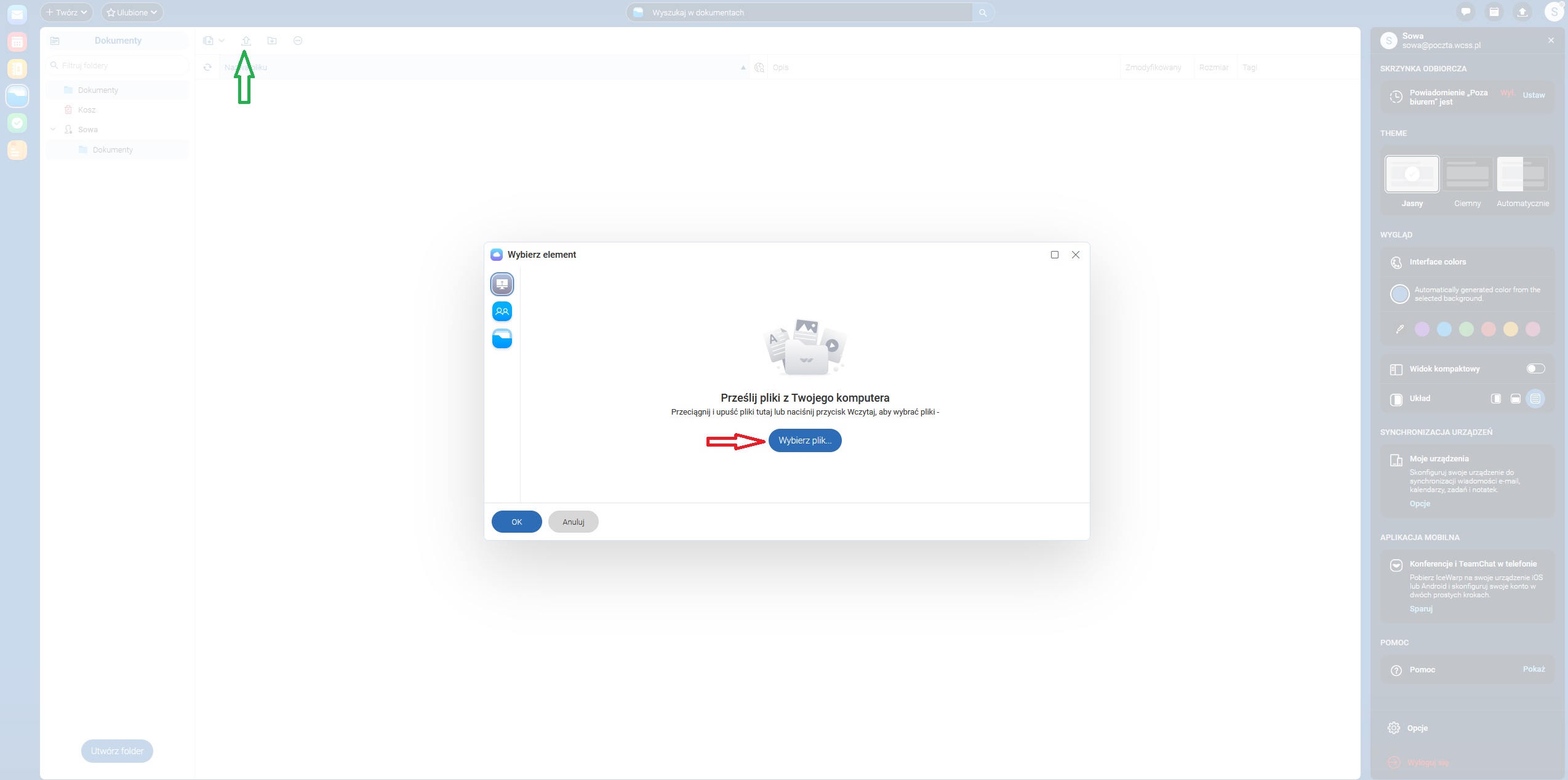The width and height of the screenshot is (1568, 780).
Task: Select the computer upload source icon
Action: (502, 284)
